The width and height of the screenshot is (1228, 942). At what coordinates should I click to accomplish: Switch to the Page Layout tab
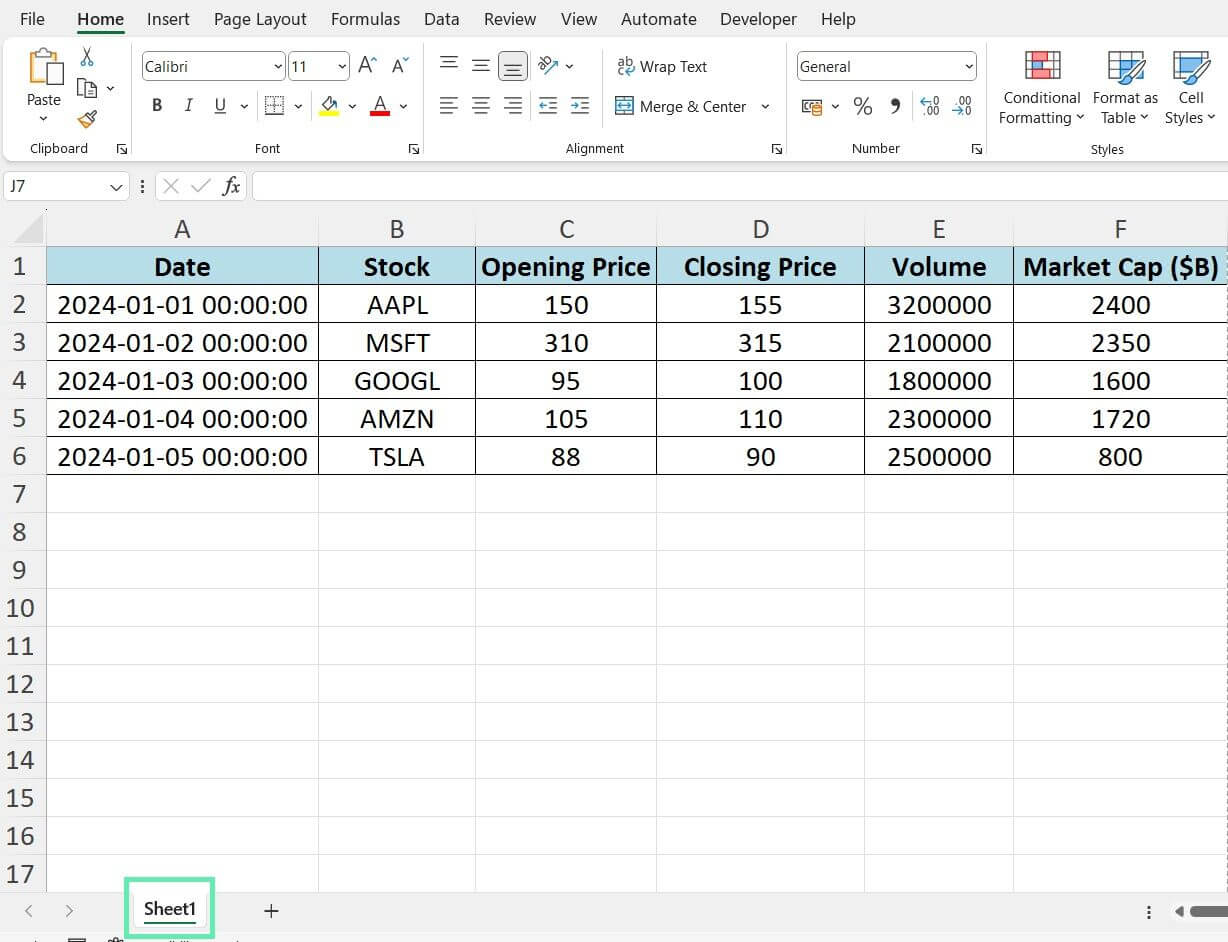coord(260,19)
